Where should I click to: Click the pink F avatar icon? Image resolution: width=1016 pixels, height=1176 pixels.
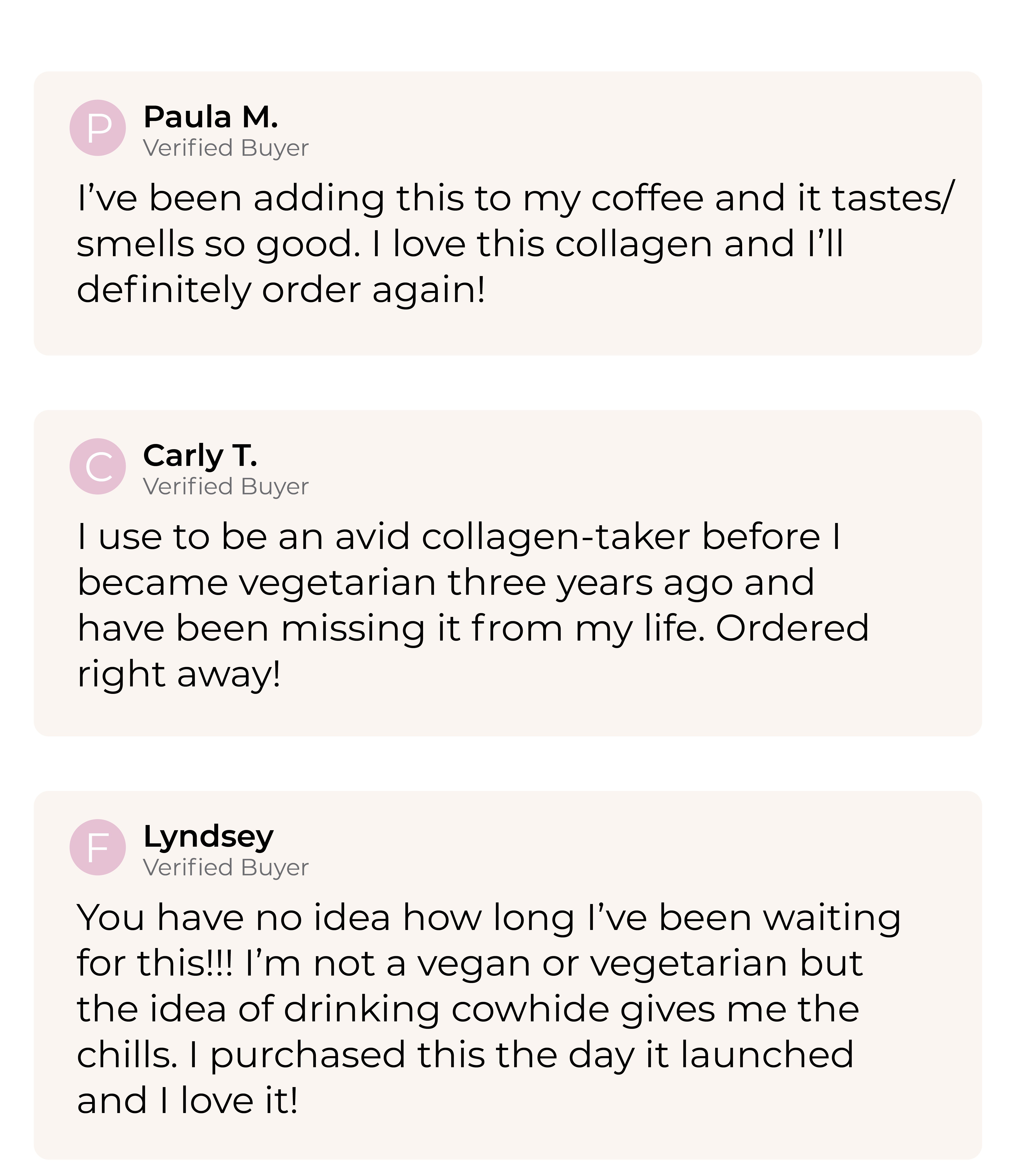click(x=98, y=847)
